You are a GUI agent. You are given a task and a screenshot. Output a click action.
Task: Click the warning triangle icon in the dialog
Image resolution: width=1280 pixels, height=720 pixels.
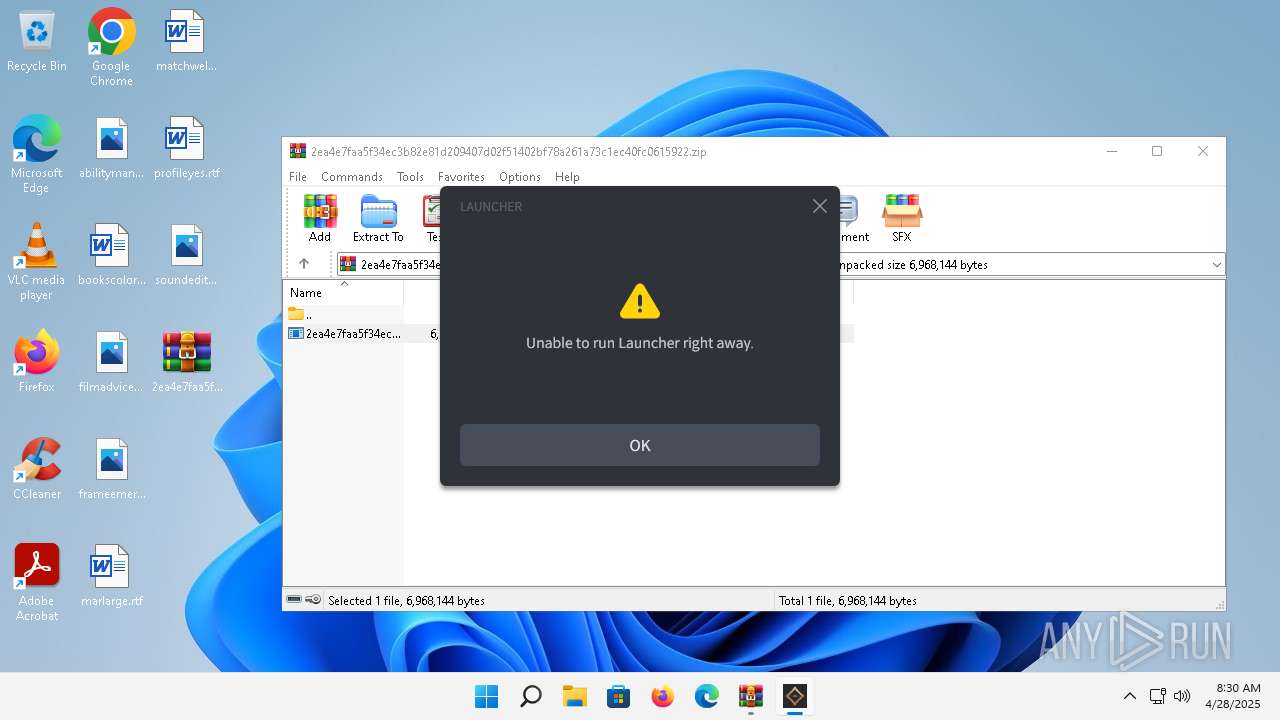click(640, 301)
